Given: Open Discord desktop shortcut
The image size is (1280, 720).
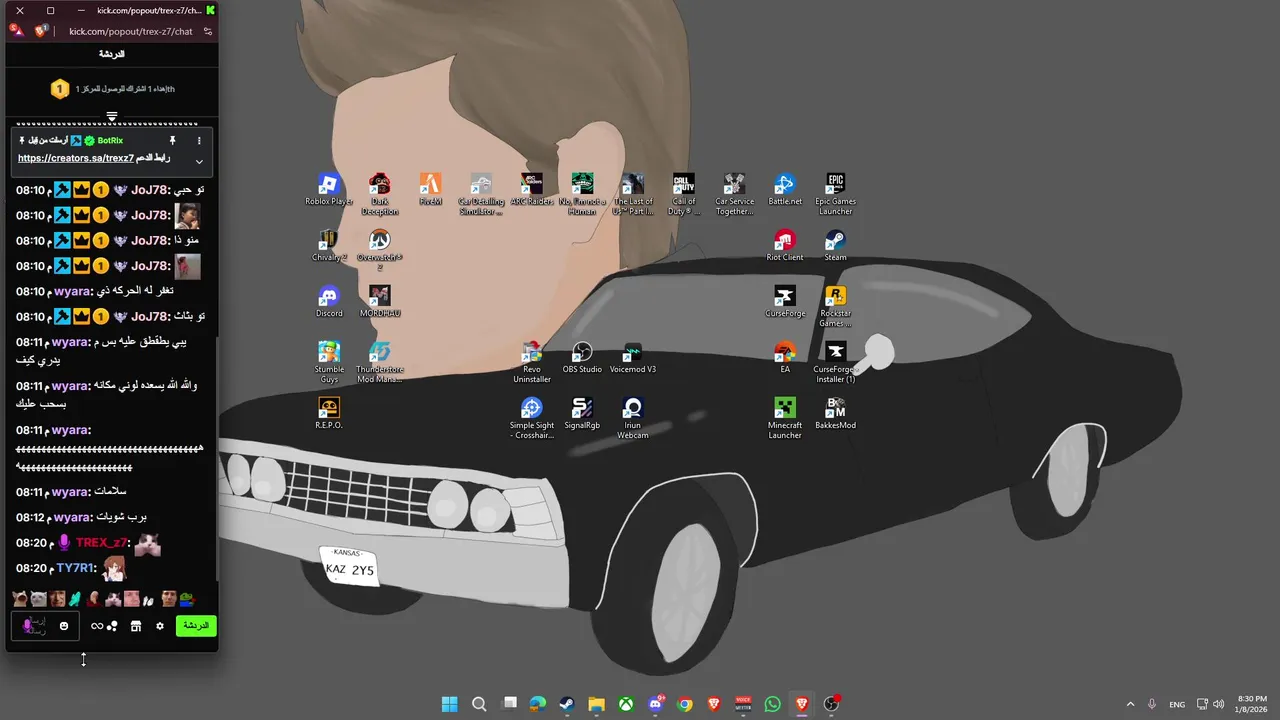Looking at the screenshot, I should 329,302.
